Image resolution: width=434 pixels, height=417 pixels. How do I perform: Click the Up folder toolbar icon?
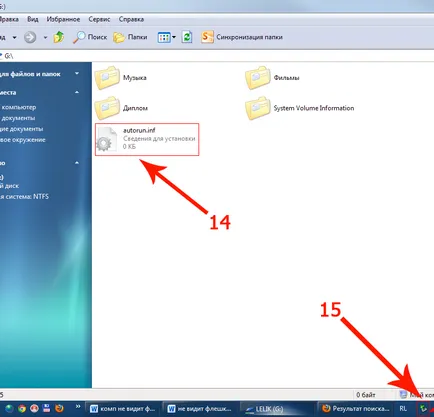(59, 37)
